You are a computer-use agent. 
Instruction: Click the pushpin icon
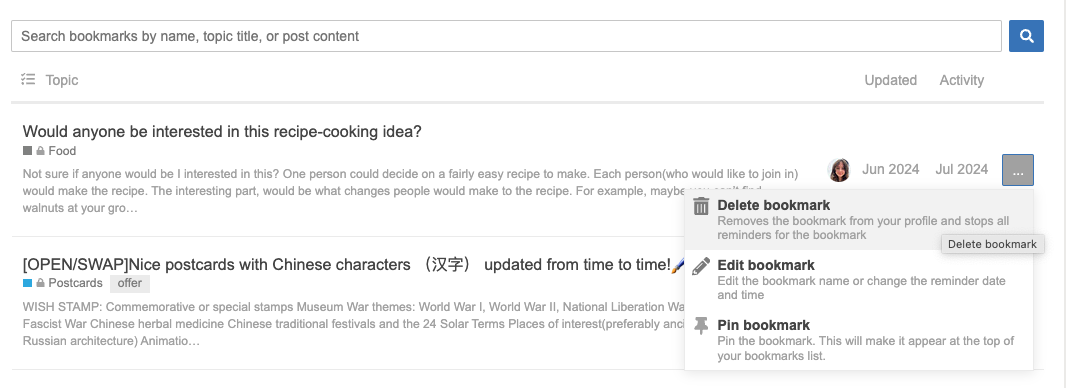coord(701,326)
